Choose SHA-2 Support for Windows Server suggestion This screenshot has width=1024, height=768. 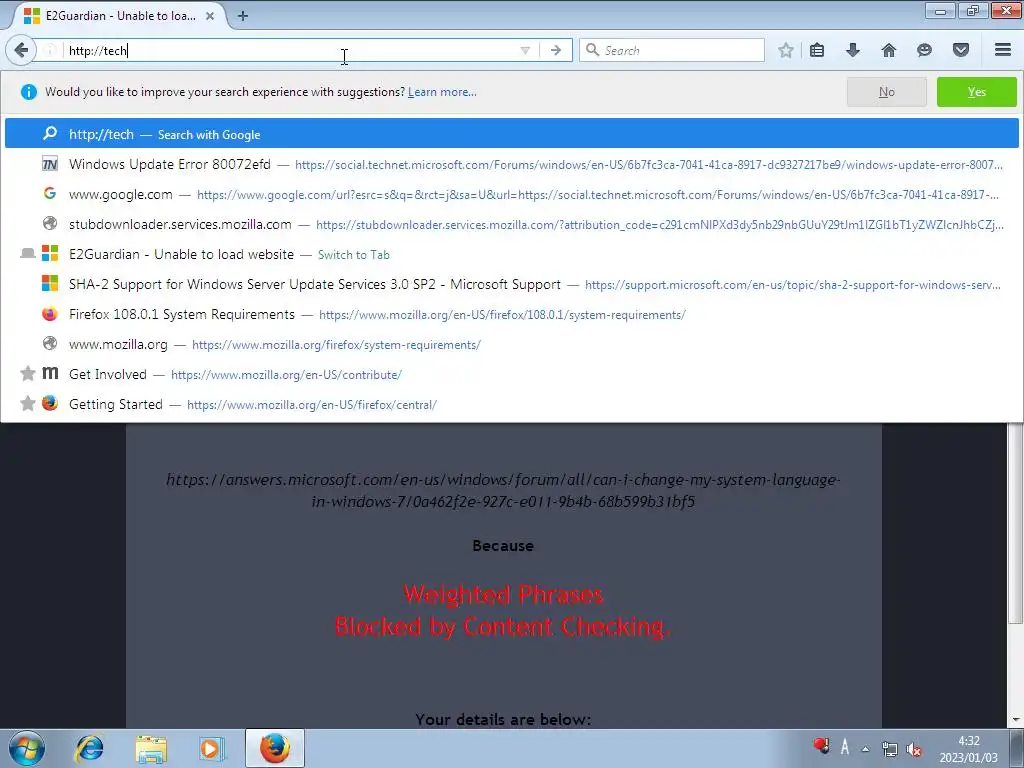(x=511, y=284)
